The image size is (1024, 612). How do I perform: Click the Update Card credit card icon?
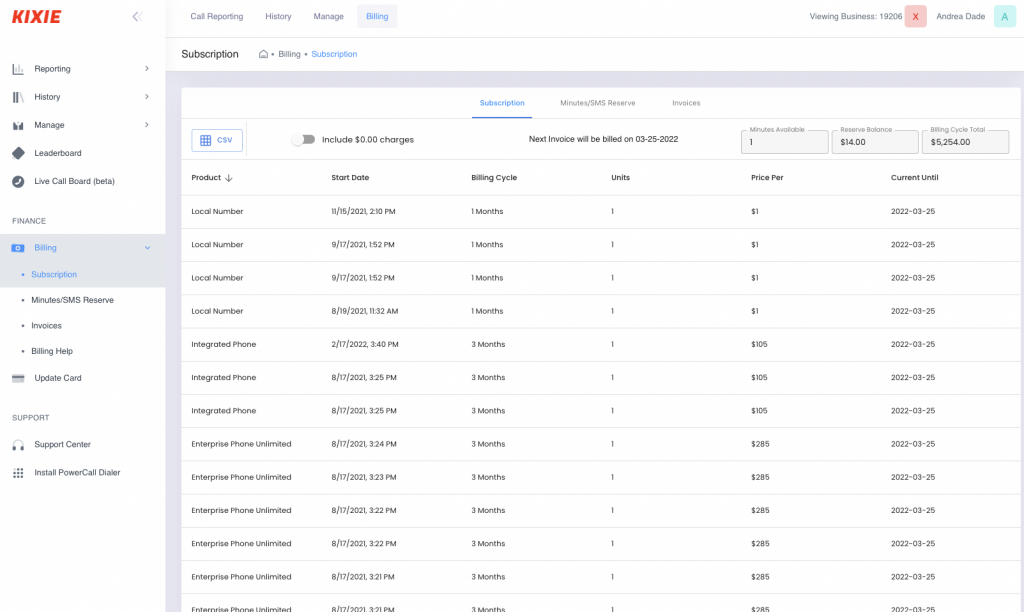point(18,378)
